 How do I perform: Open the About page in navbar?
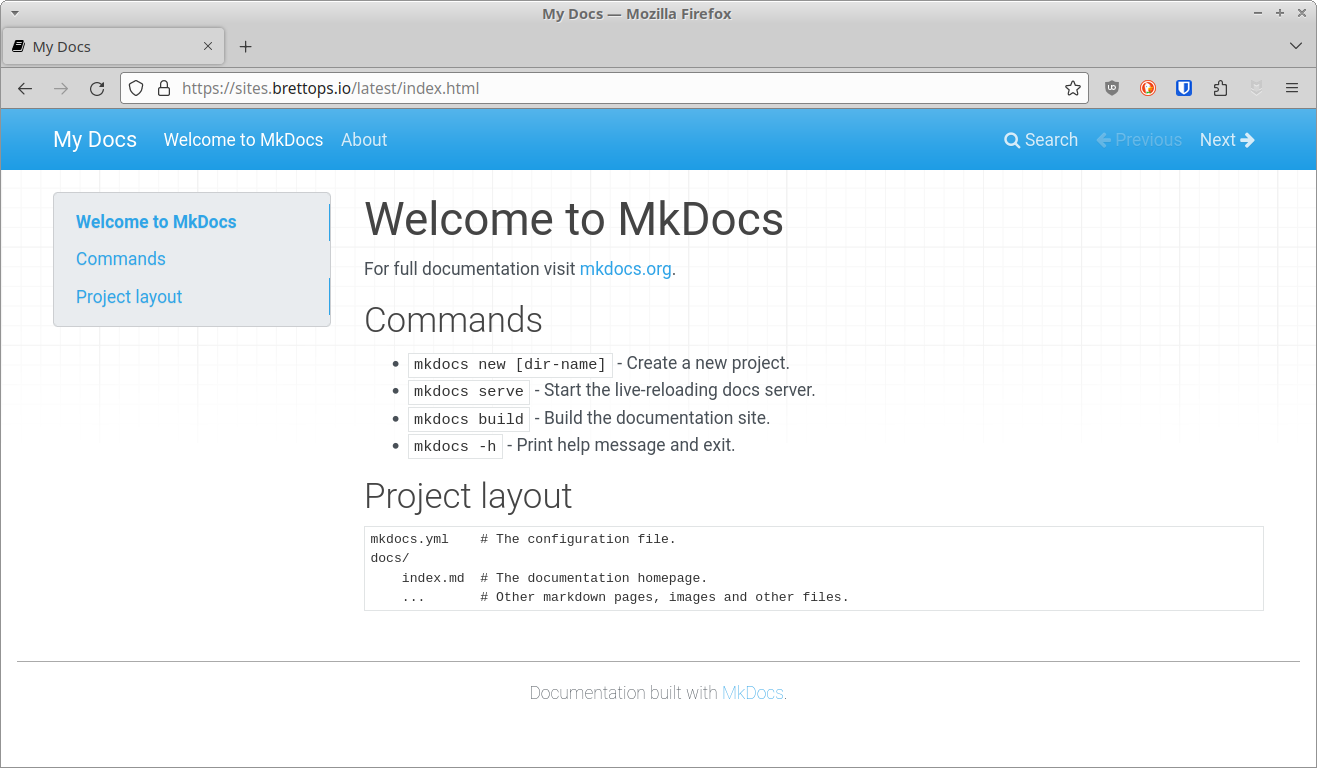tap(364, 140)
